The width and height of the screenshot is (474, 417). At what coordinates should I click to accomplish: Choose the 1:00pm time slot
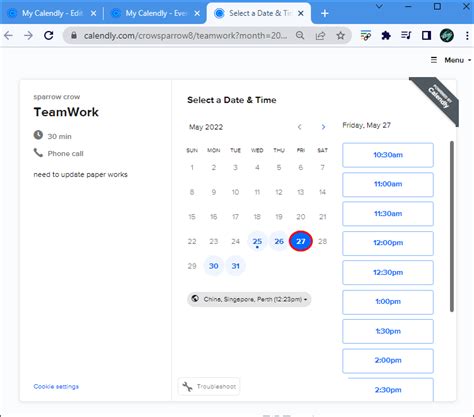click(x=388, y=302)
